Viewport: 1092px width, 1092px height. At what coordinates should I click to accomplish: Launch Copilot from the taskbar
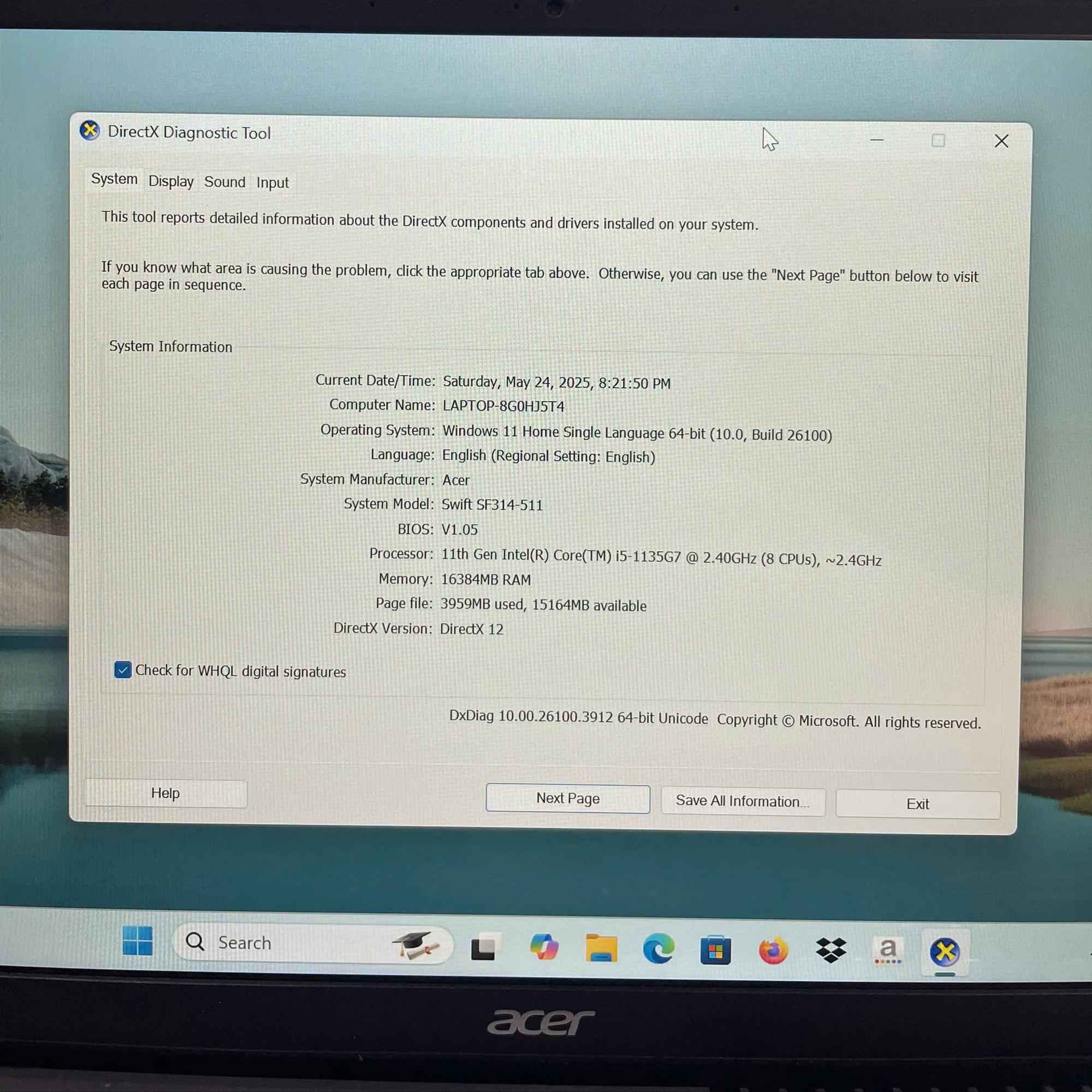tap(544, 947)
